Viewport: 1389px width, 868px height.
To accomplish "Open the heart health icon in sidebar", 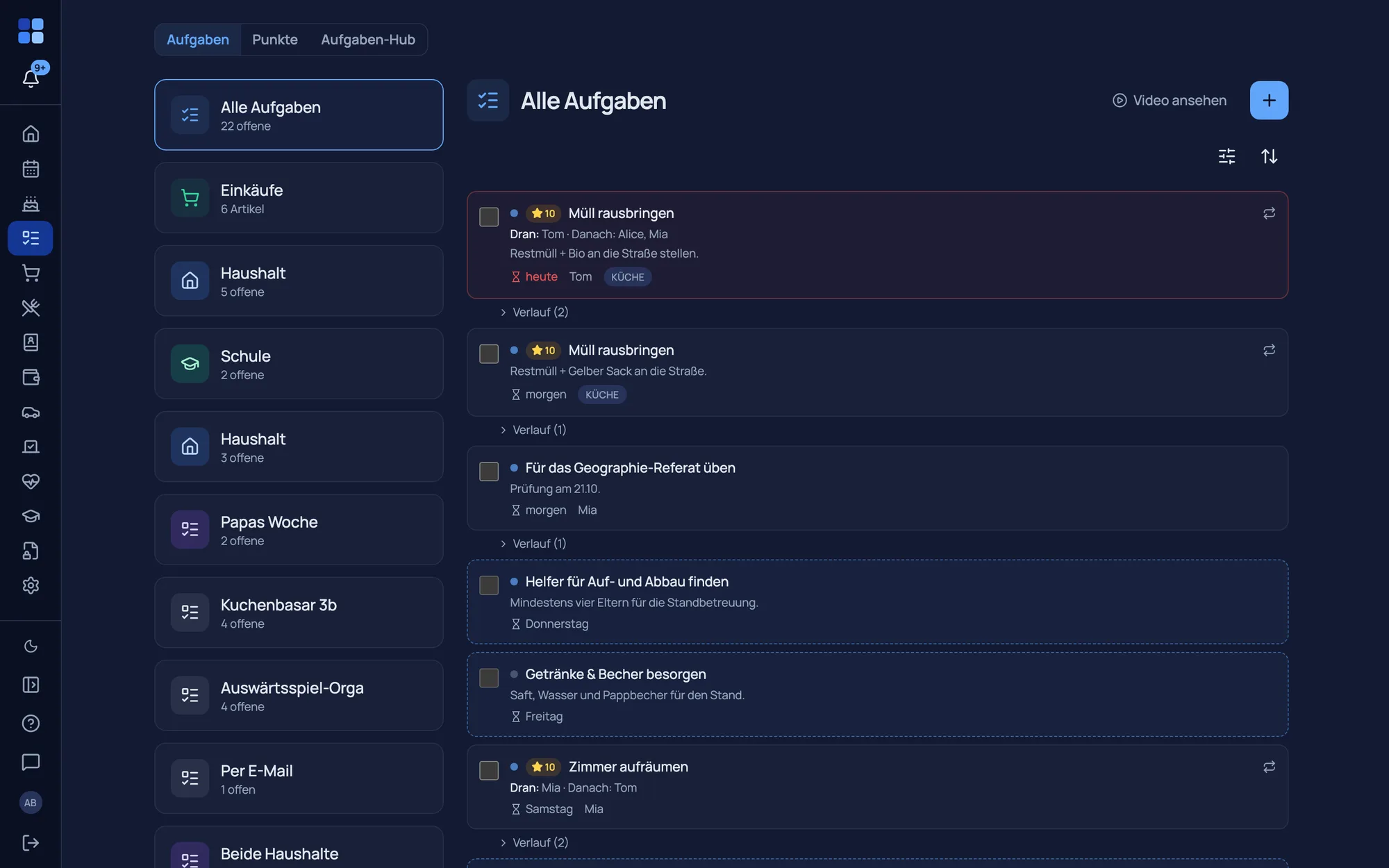I will tap(31, 481).
